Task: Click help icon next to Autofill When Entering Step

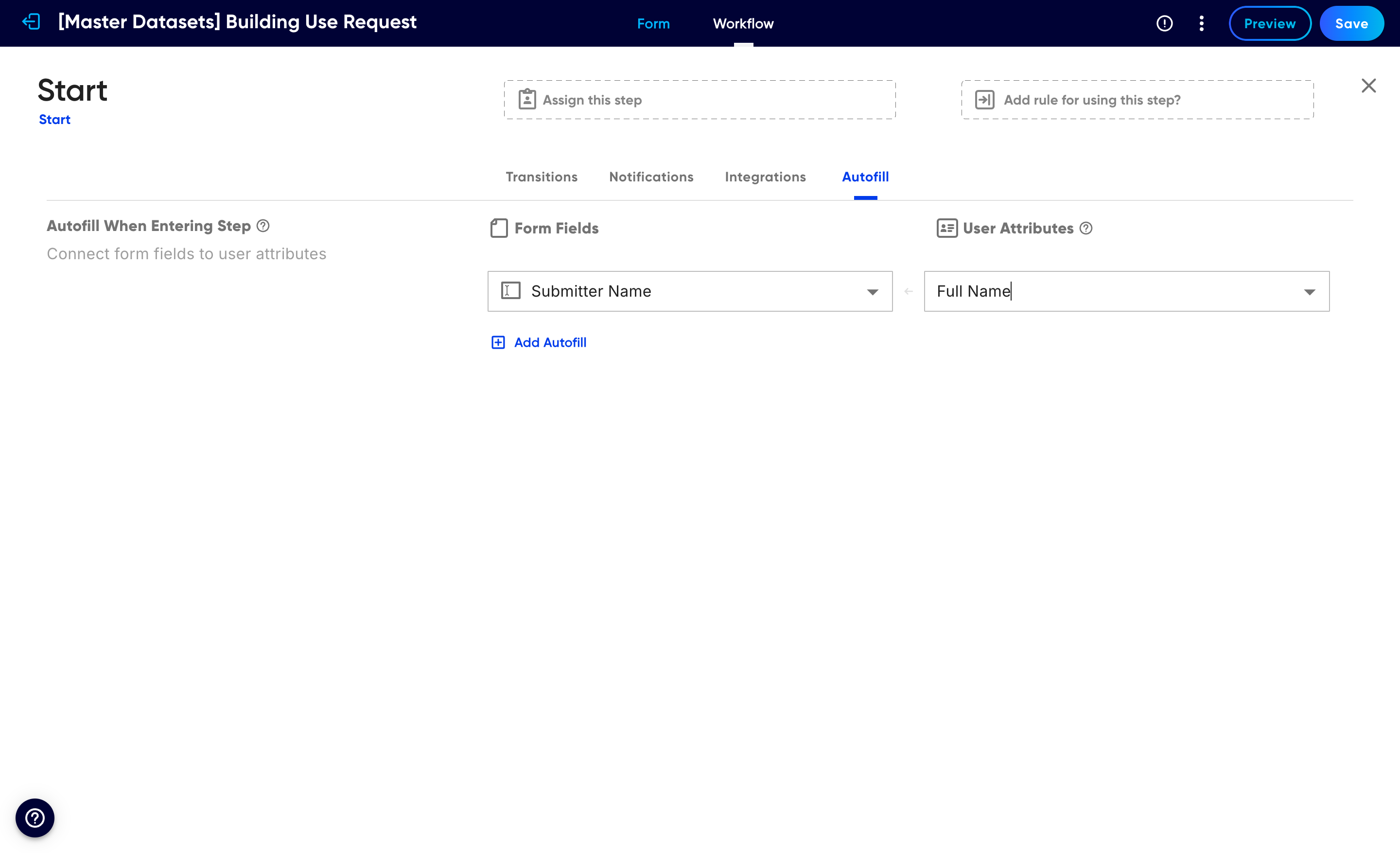Action: tap(262, 226)
